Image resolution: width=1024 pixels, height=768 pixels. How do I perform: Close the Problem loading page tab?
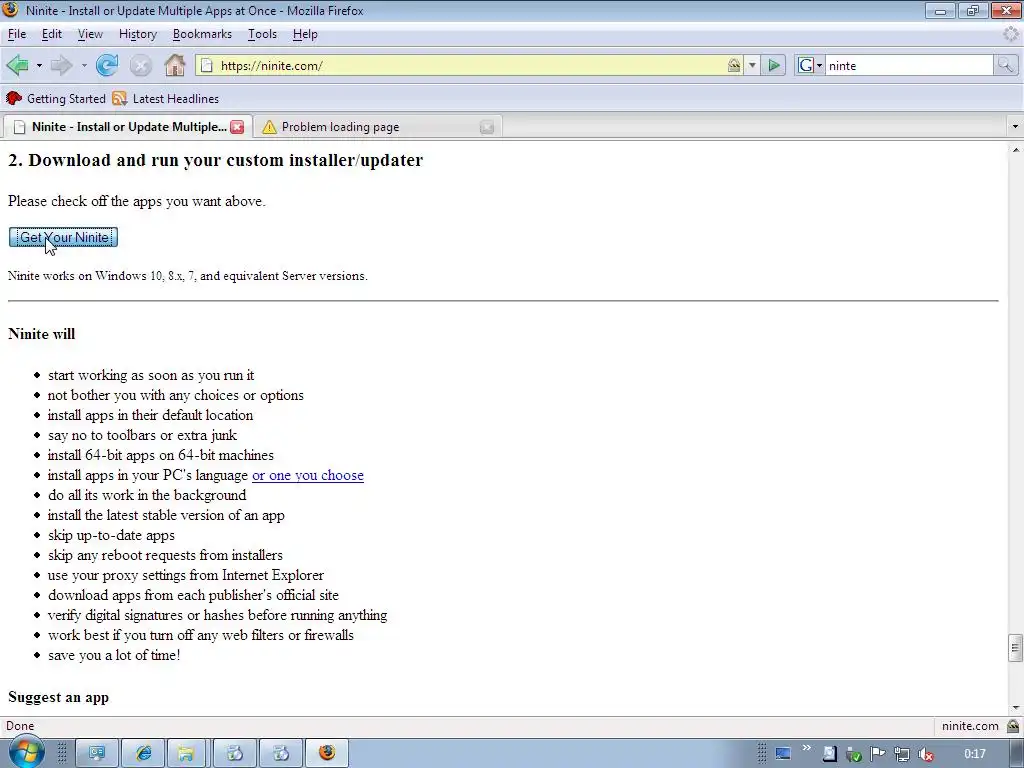tap(487, 127)
